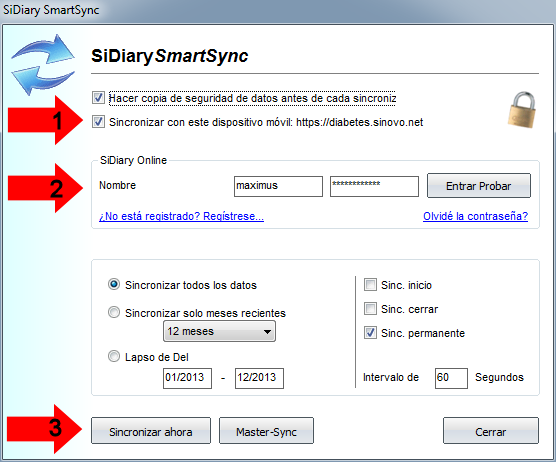Click the password input field
The height and width of the screenshot is (462, 556).
click(374, 186)
